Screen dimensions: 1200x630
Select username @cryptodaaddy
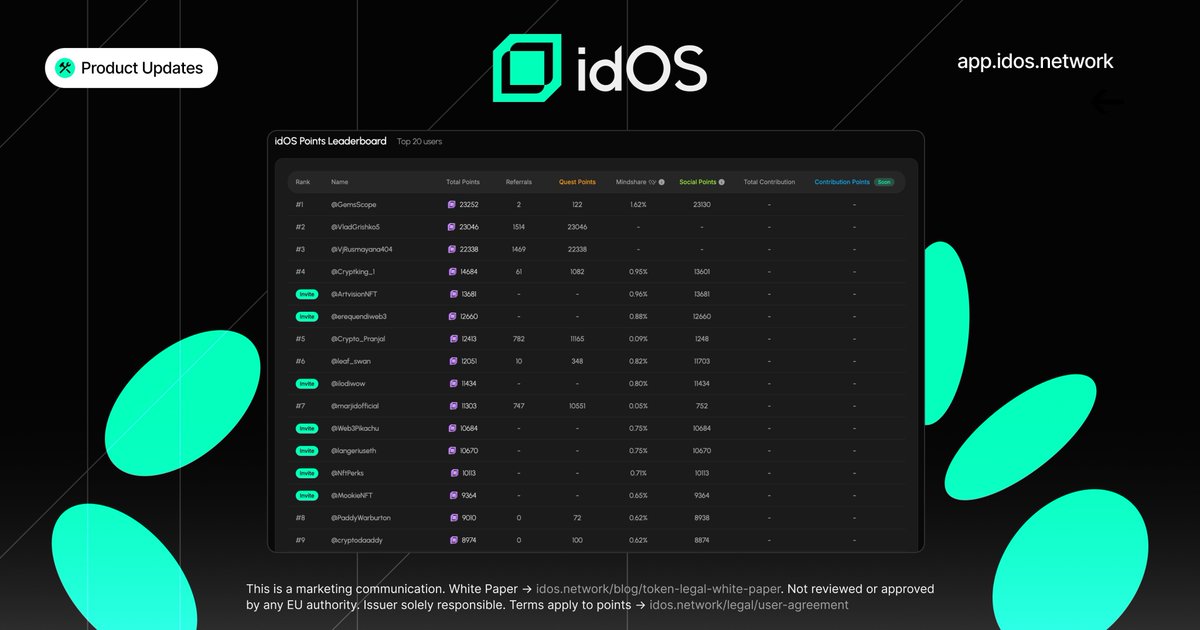[357, 540]
